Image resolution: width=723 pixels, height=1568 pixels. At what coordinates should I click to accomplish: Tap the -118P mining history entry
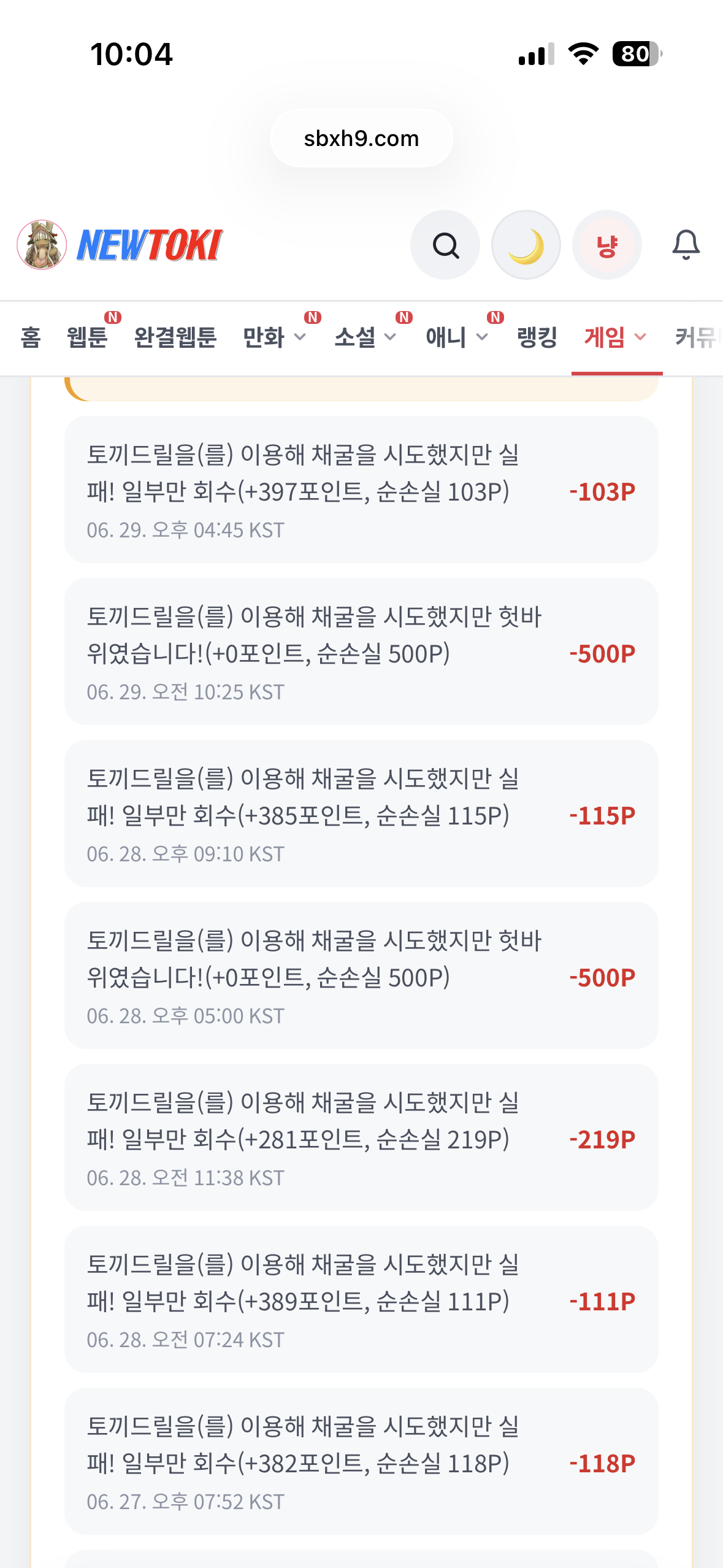361,1461
